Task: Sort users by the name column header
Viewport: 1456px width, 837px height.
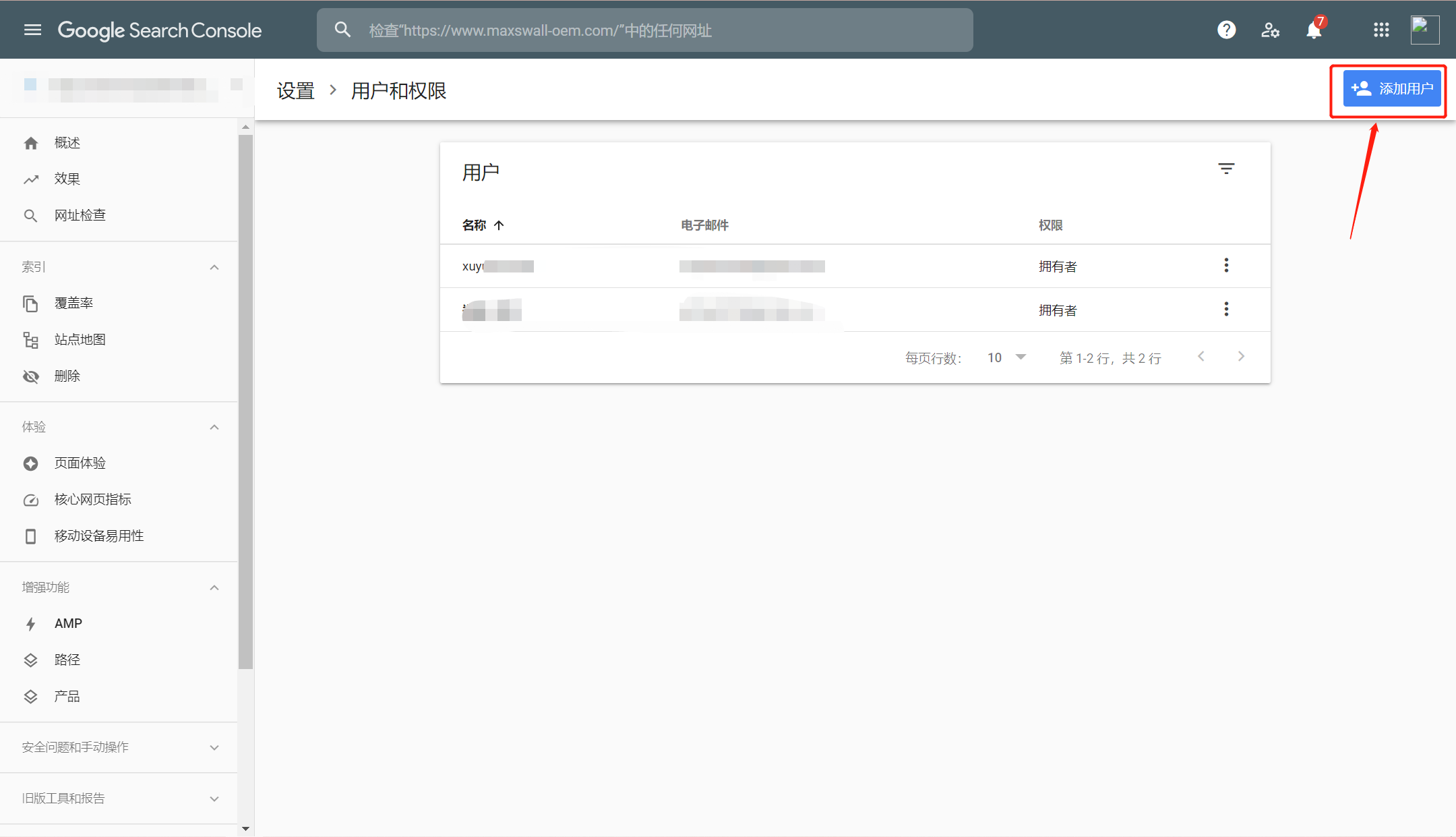Action: 475,225
